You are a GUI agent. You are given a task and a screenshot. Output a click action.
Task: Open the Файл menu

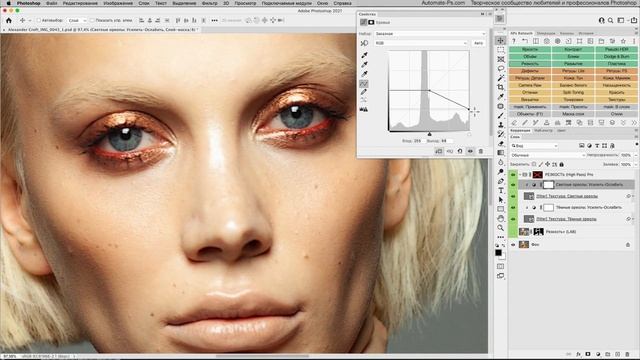click(x=52, y=3)
